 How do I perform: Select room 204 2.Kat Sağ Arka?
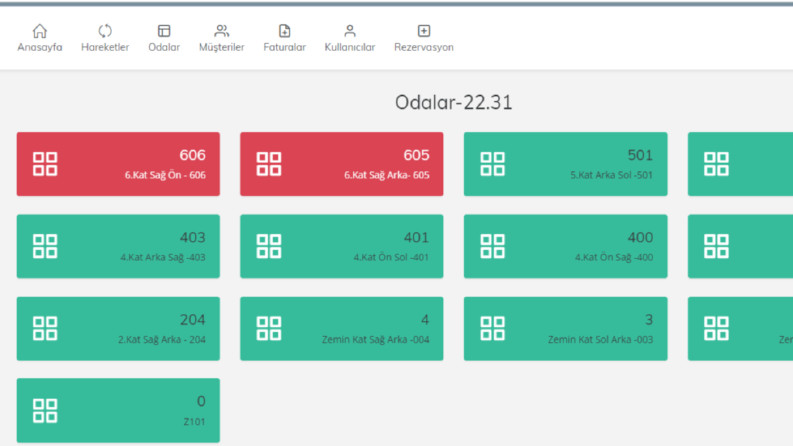coord(118,329)
